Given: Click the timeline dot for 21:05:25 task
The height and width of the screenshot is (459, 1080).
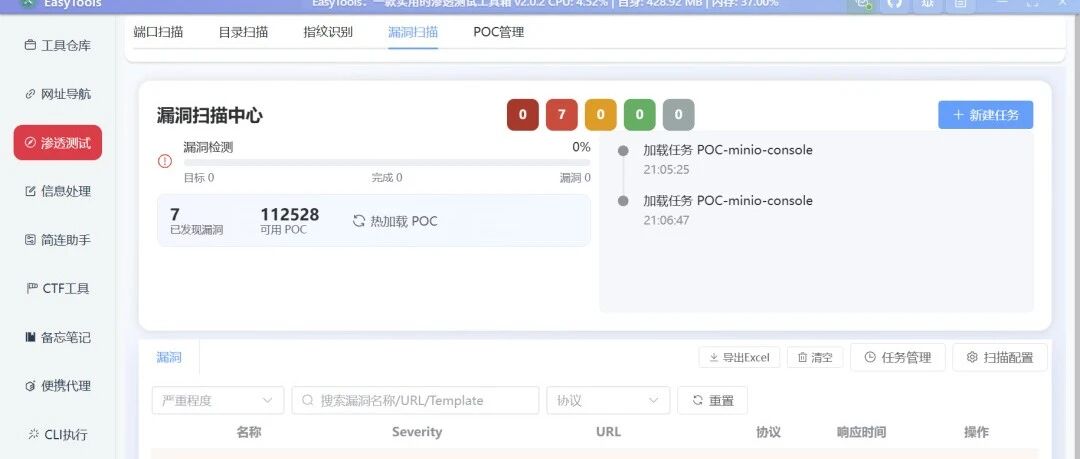Looking at the screenshot, I should (x=623, y=150).
